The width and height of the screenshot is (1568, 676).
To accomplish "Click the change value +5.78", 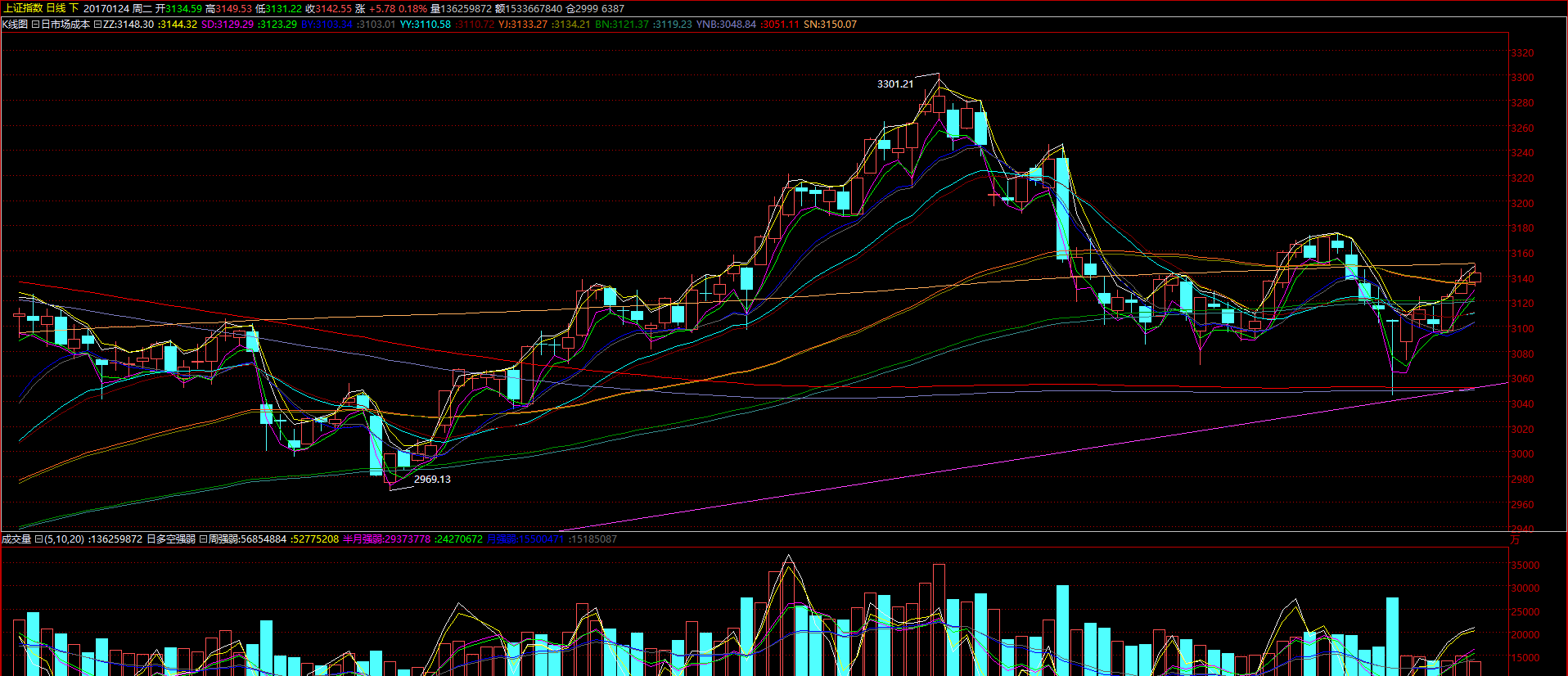I will 382,8.
